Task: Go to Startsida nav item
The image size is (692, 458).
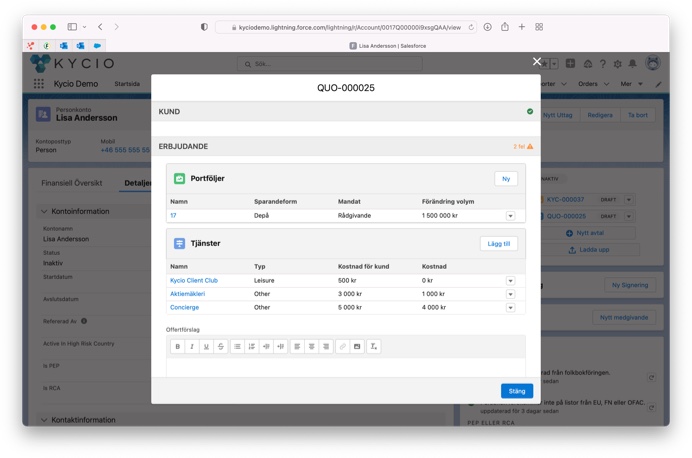Action: [127, 84]
